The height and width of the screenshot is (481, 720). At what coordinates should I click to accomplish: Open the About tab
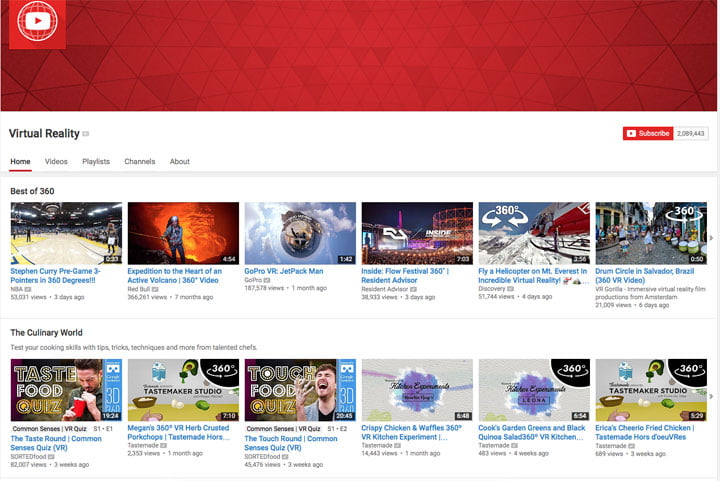(180, 162)
